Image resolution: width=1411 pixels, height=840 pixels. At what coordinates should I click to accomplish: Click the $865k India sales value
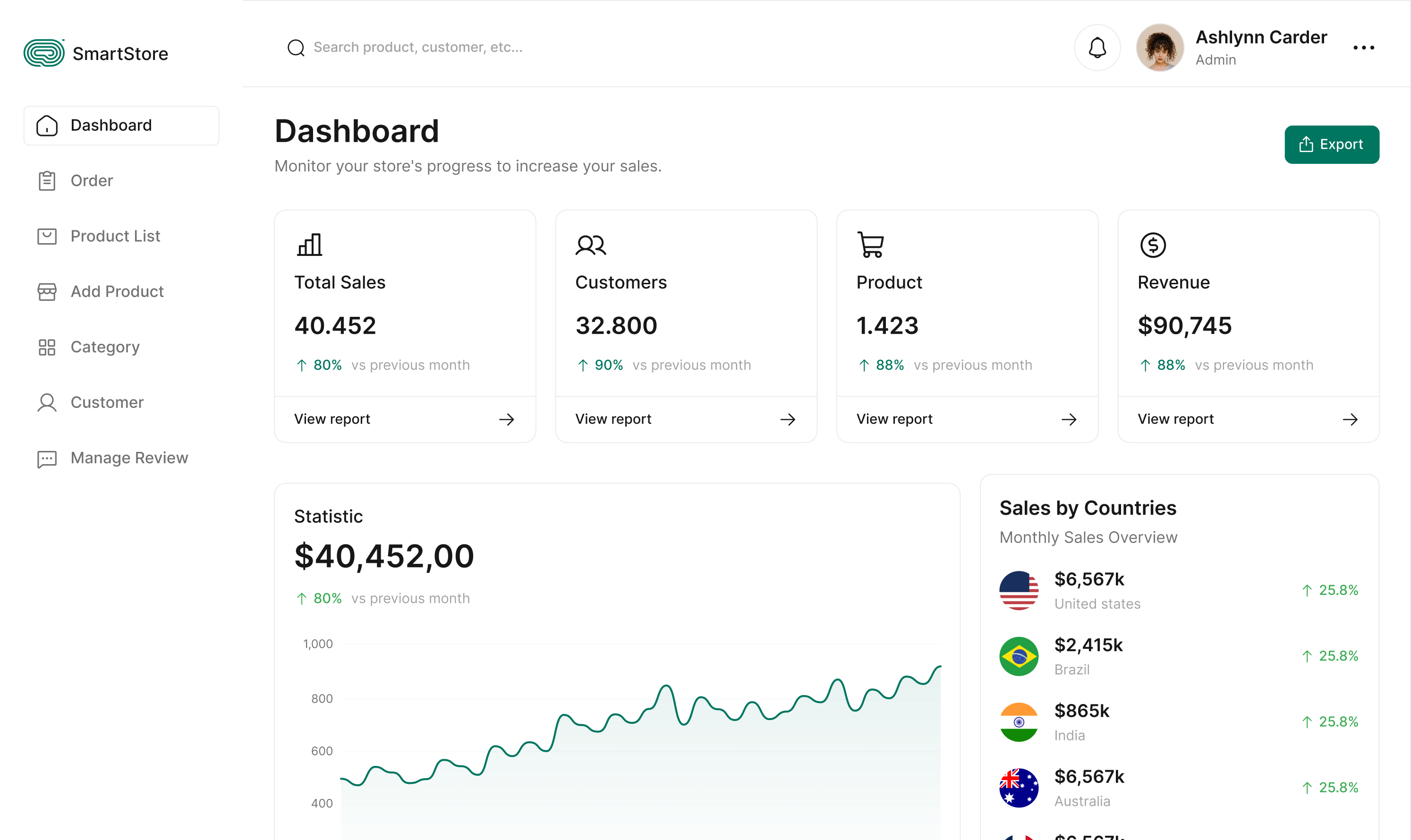(x=1081, y=711)
